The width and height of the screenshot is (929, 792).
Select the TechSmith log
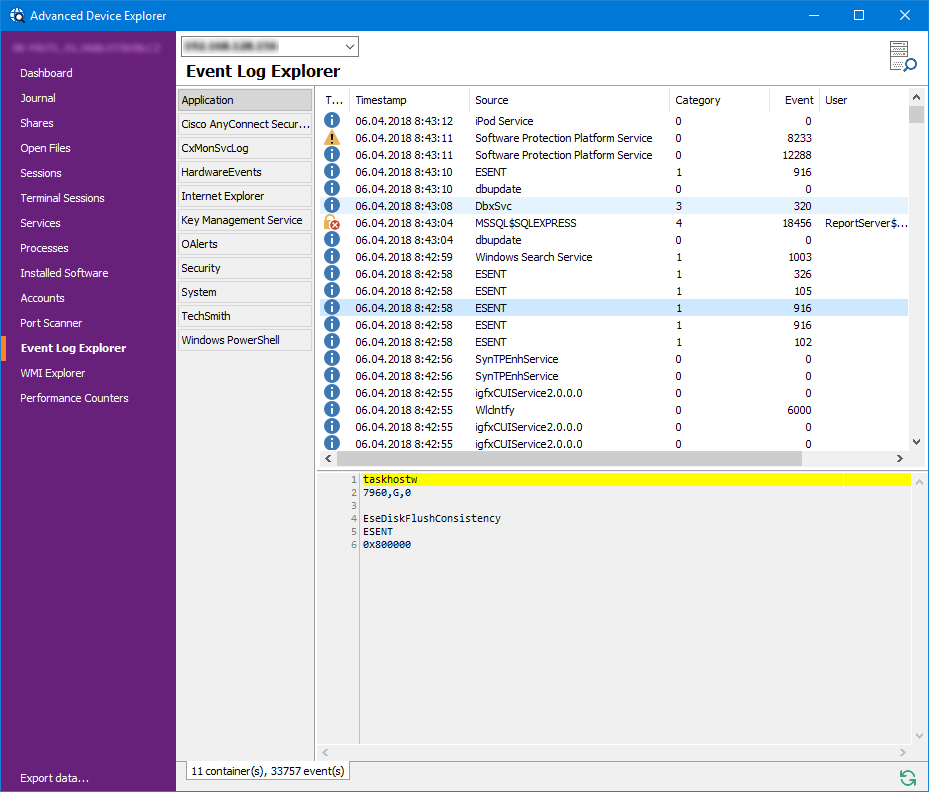[x=245, y=316]
